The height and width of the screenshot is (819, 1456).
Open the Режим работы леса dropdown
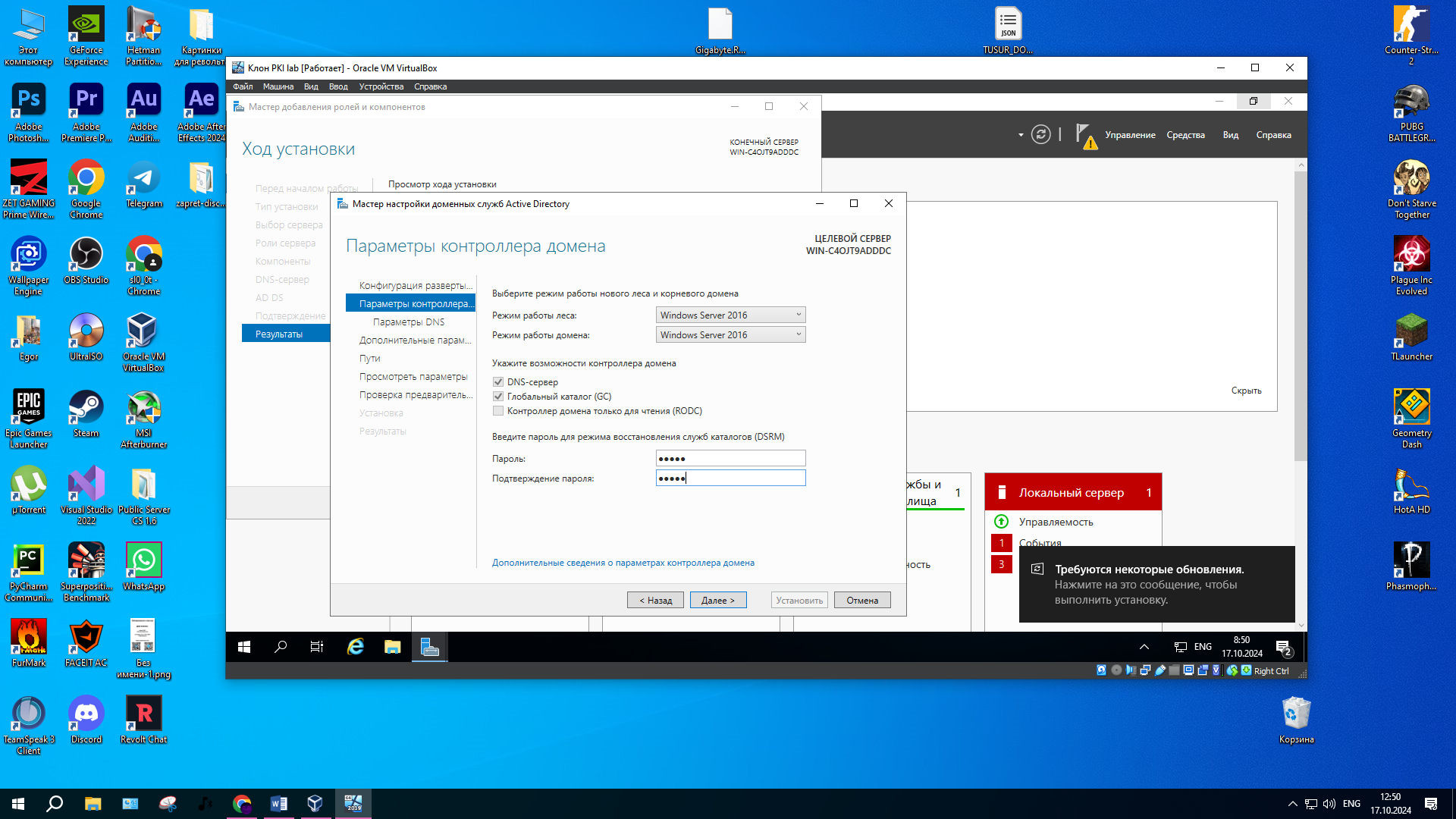pos(730,315)
